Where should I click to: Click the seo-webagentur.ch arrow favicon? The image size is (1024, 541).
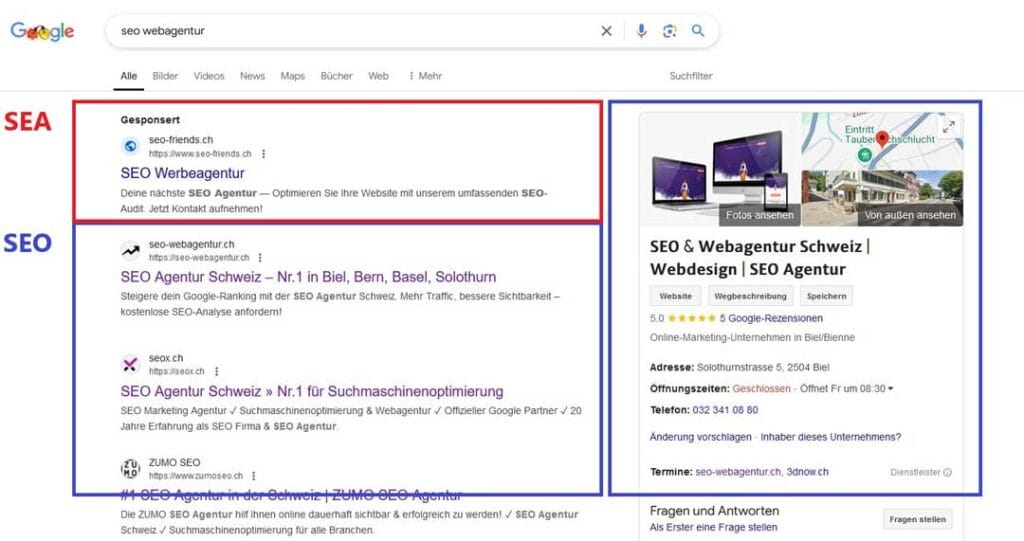pyautogui.click(x=131, y=250)
